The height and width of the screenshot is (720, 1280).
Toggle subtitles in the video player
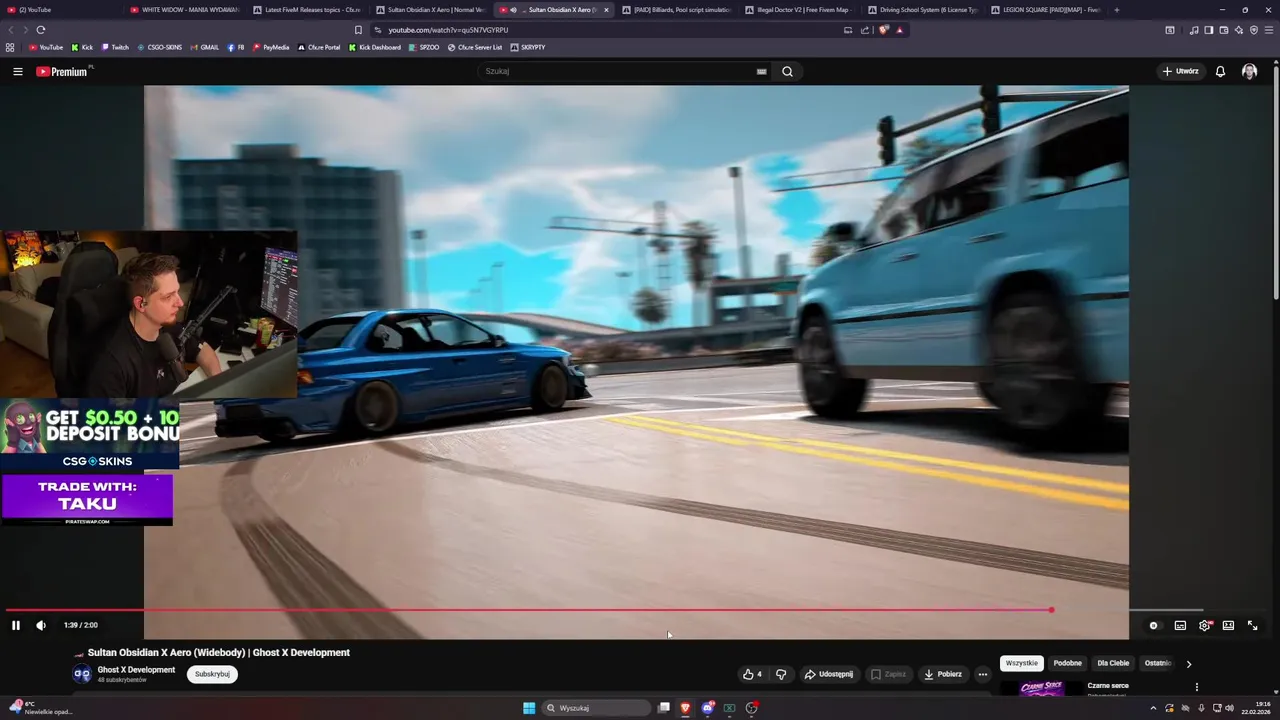pos(1180,625)
